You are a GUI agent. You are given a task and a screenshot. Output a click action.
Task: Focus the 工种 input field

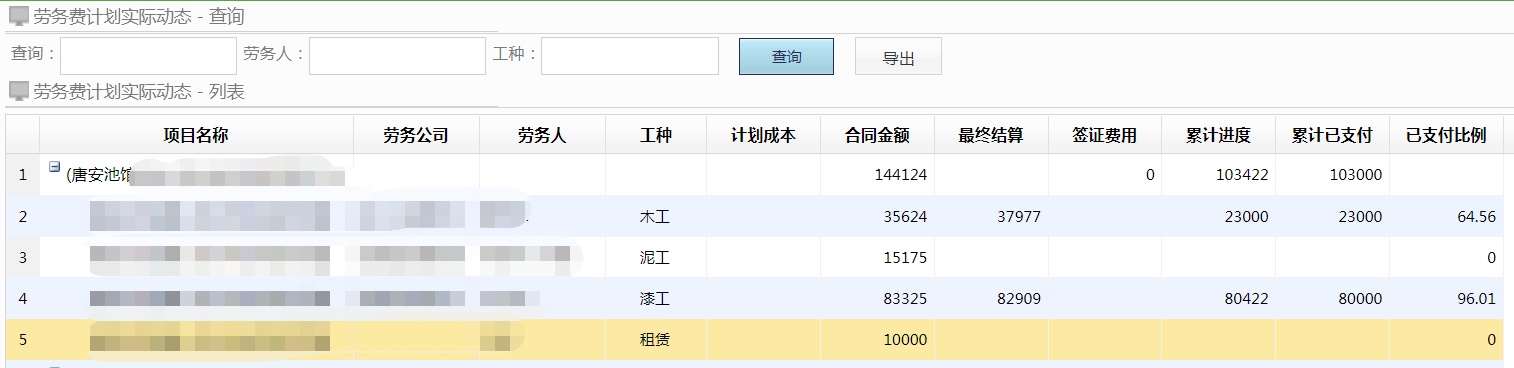click(630, 56)
